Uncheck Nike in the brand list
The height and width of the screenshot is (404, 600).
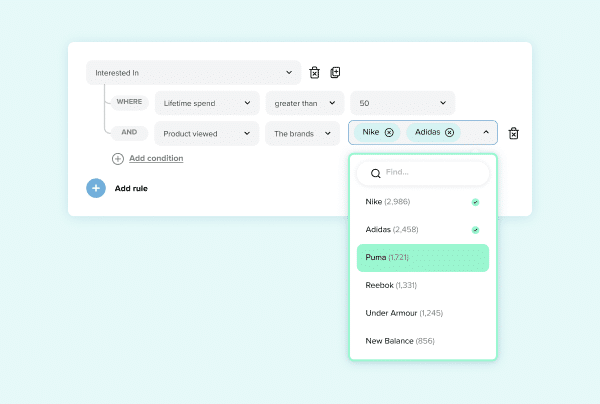click(x=475, y=202)
